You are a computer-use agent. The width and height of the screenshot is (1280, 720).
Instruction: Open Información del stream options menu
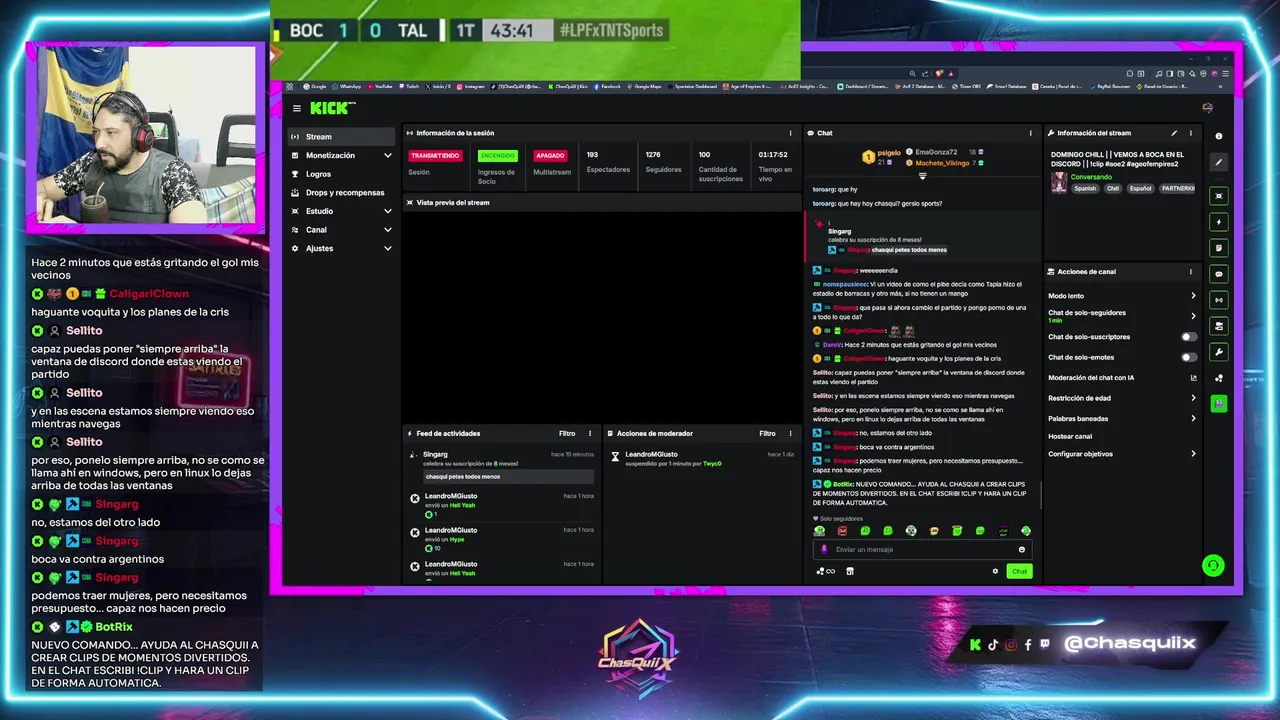[1190, 133]
